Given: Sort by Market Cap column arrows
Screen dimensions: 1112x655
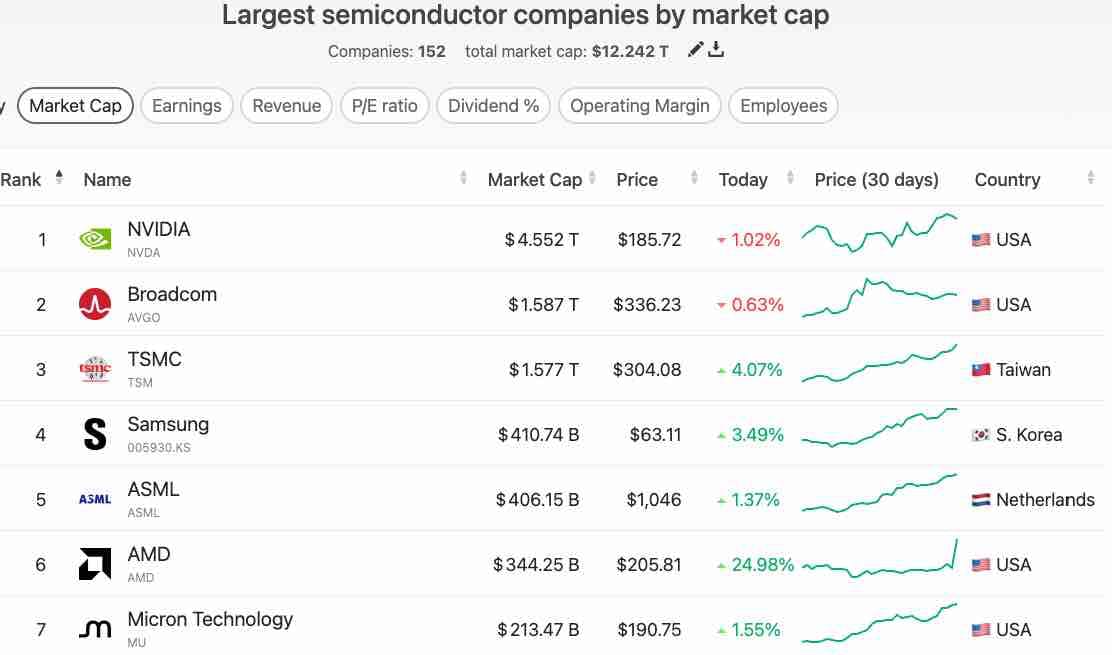Looking at the screenshot, I should tap(593, 179).
